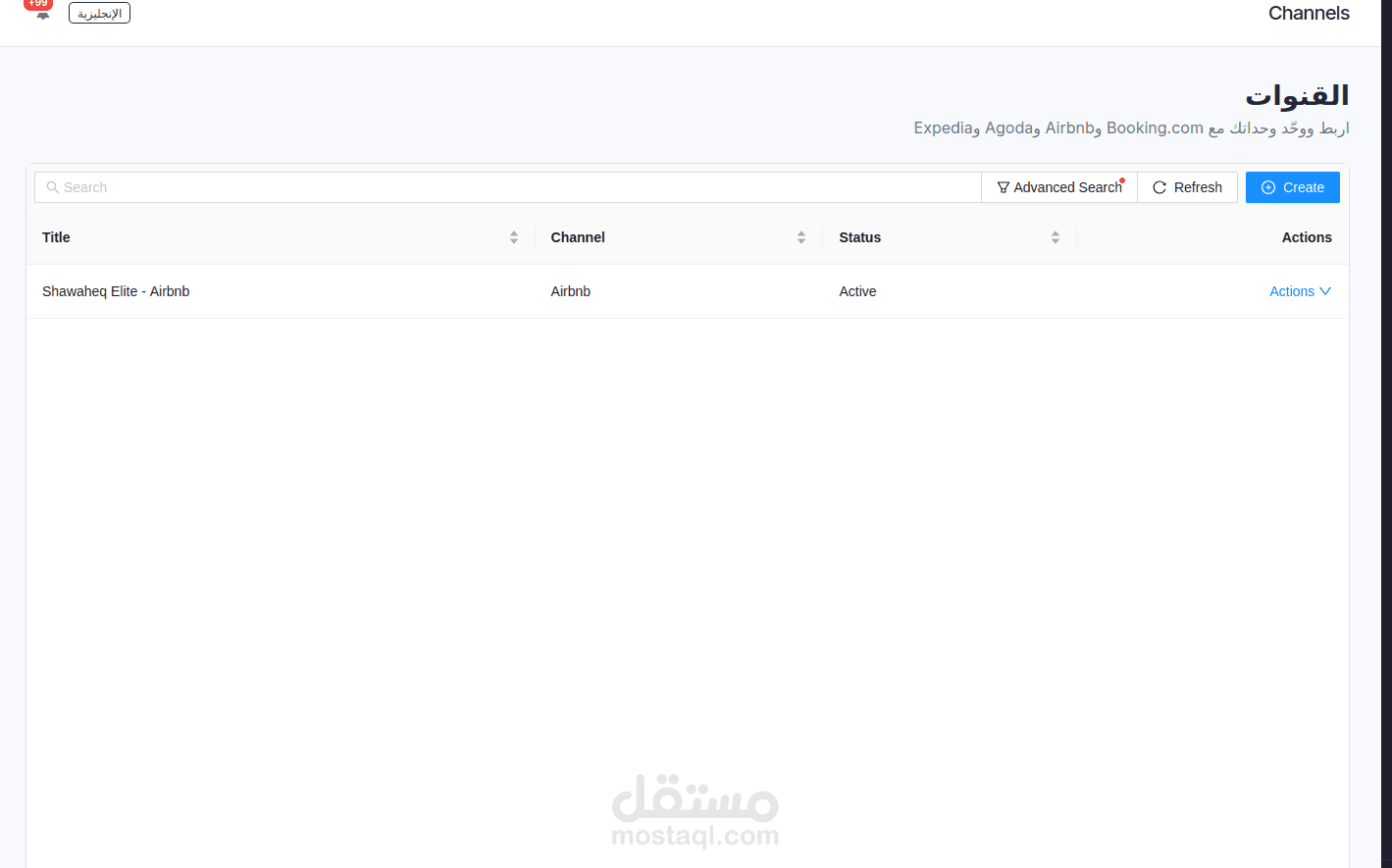Select the Shawaheq Elite - Airbnb title
The height and width of the screenshot is (868, 1392).
click(x=116, y=291)
